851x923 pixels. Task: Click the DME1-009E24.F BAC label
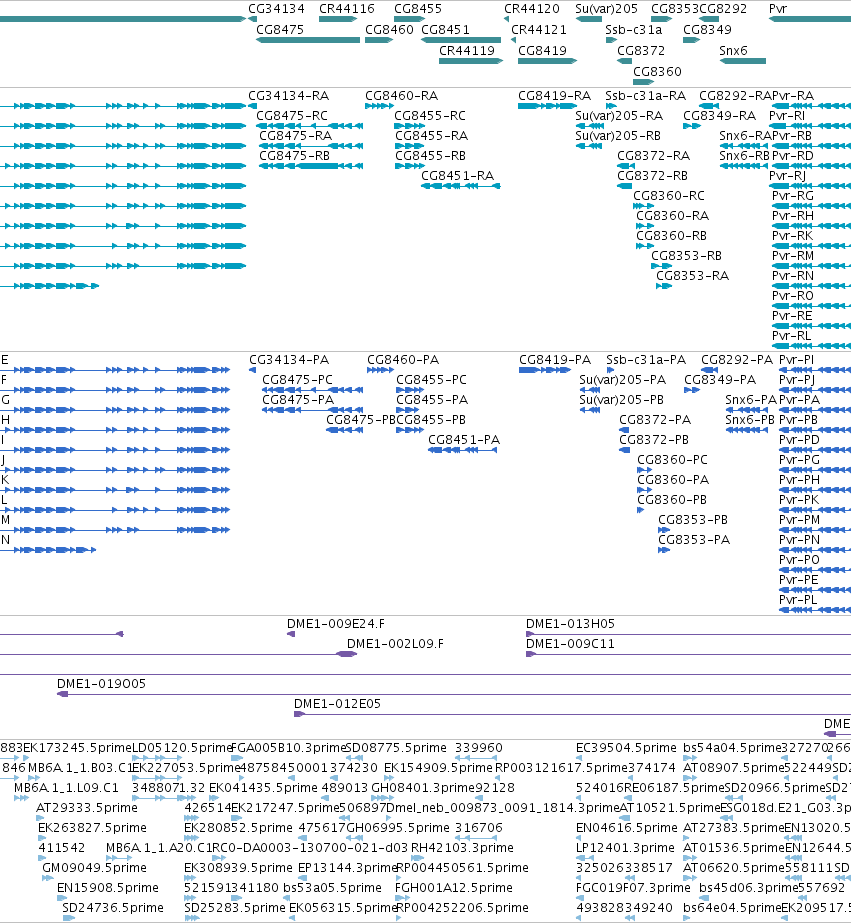[x=336, y=624]
